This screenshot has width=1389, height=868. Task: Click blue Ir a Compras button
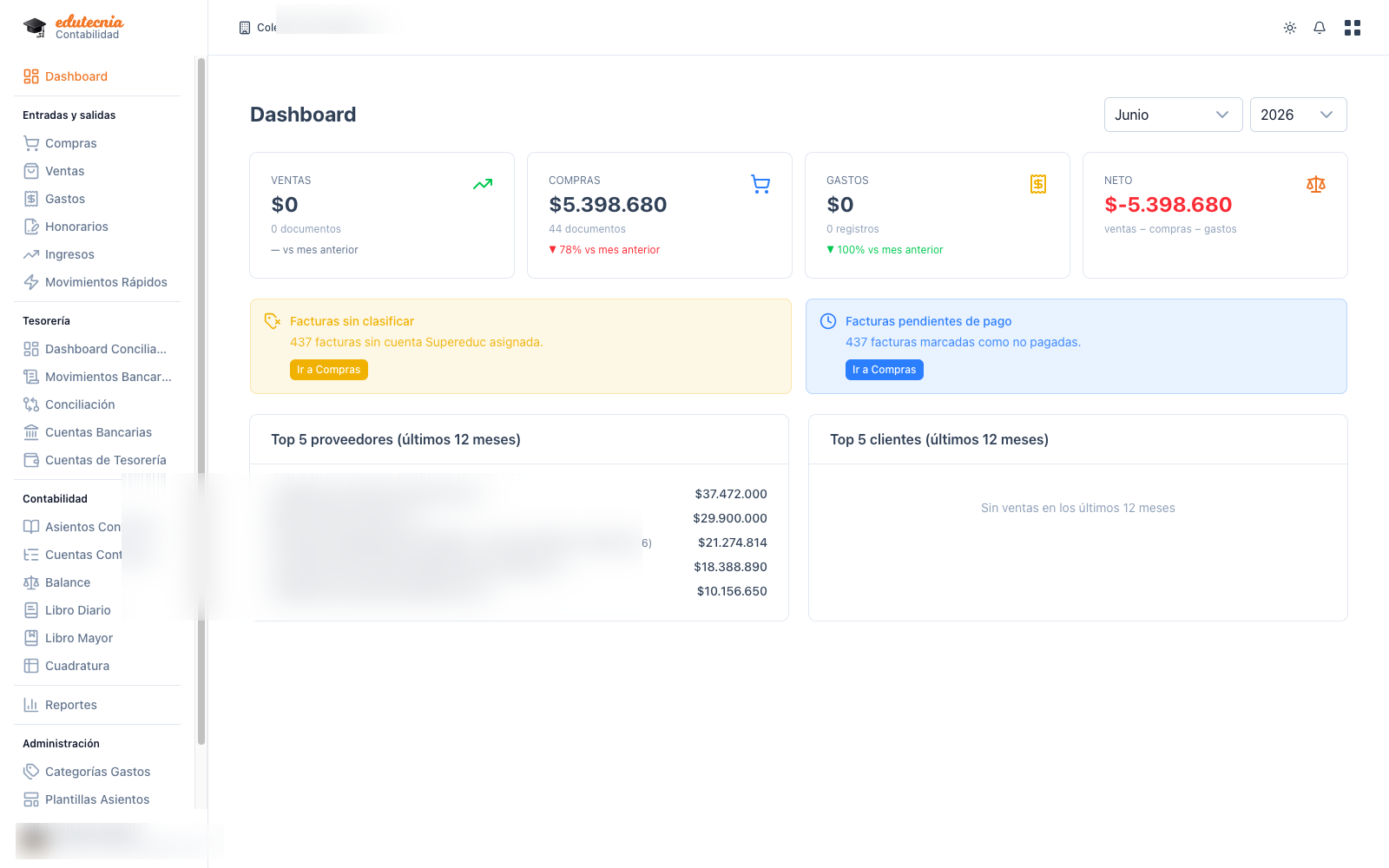[885, 370]
